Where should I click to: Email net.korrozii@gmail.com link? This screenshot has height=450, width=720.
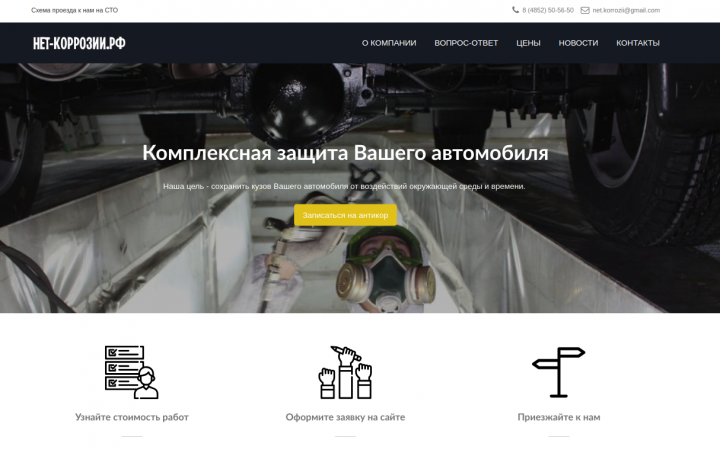coord(626,10)
